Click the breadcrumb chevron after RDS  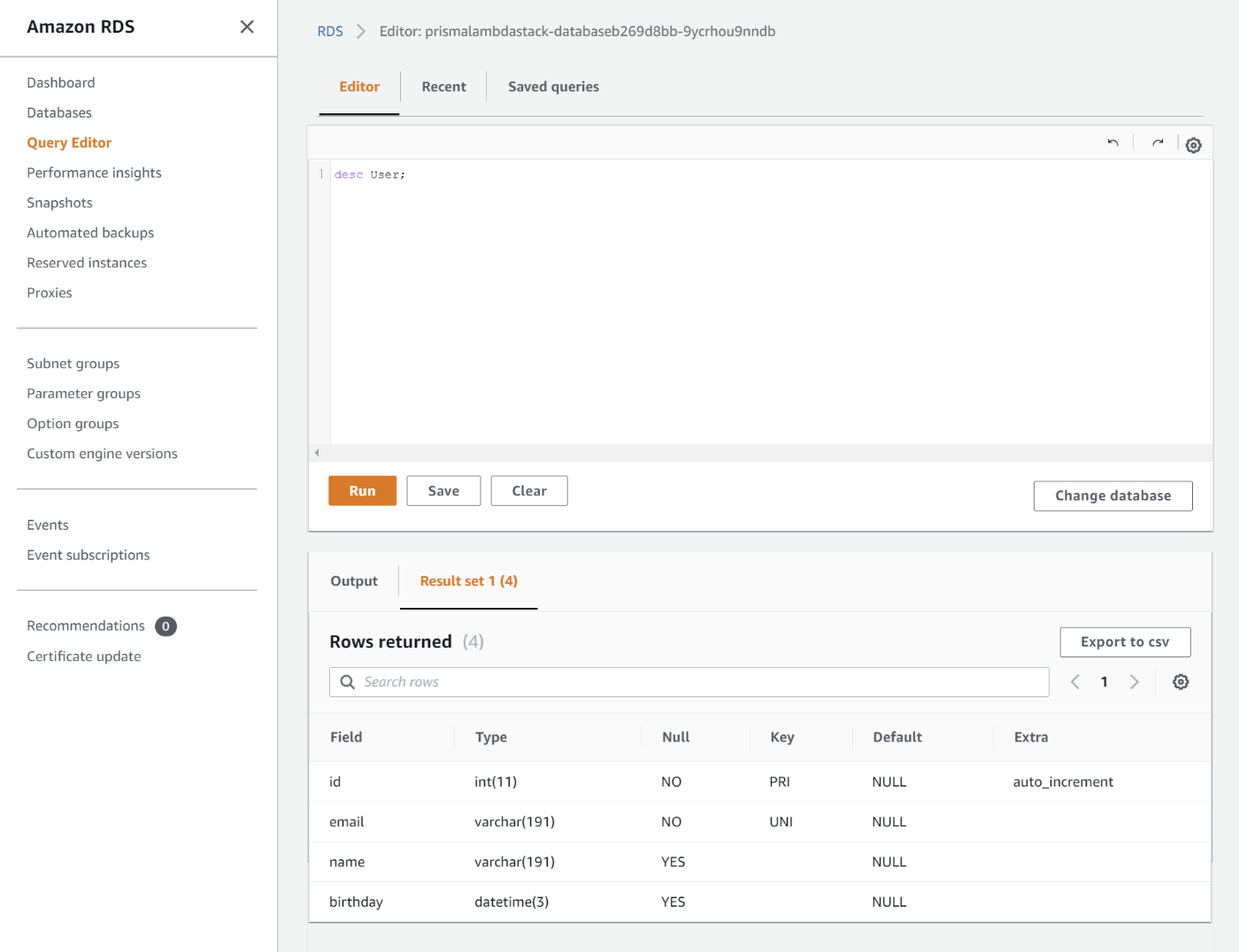click(361, 32)
